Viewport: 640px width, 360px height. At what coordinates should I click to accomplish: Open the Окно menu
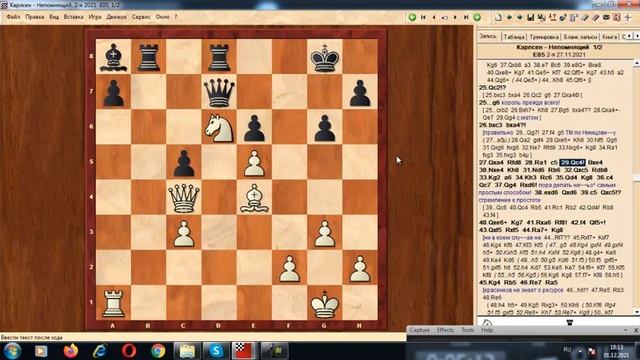point(162,17)
